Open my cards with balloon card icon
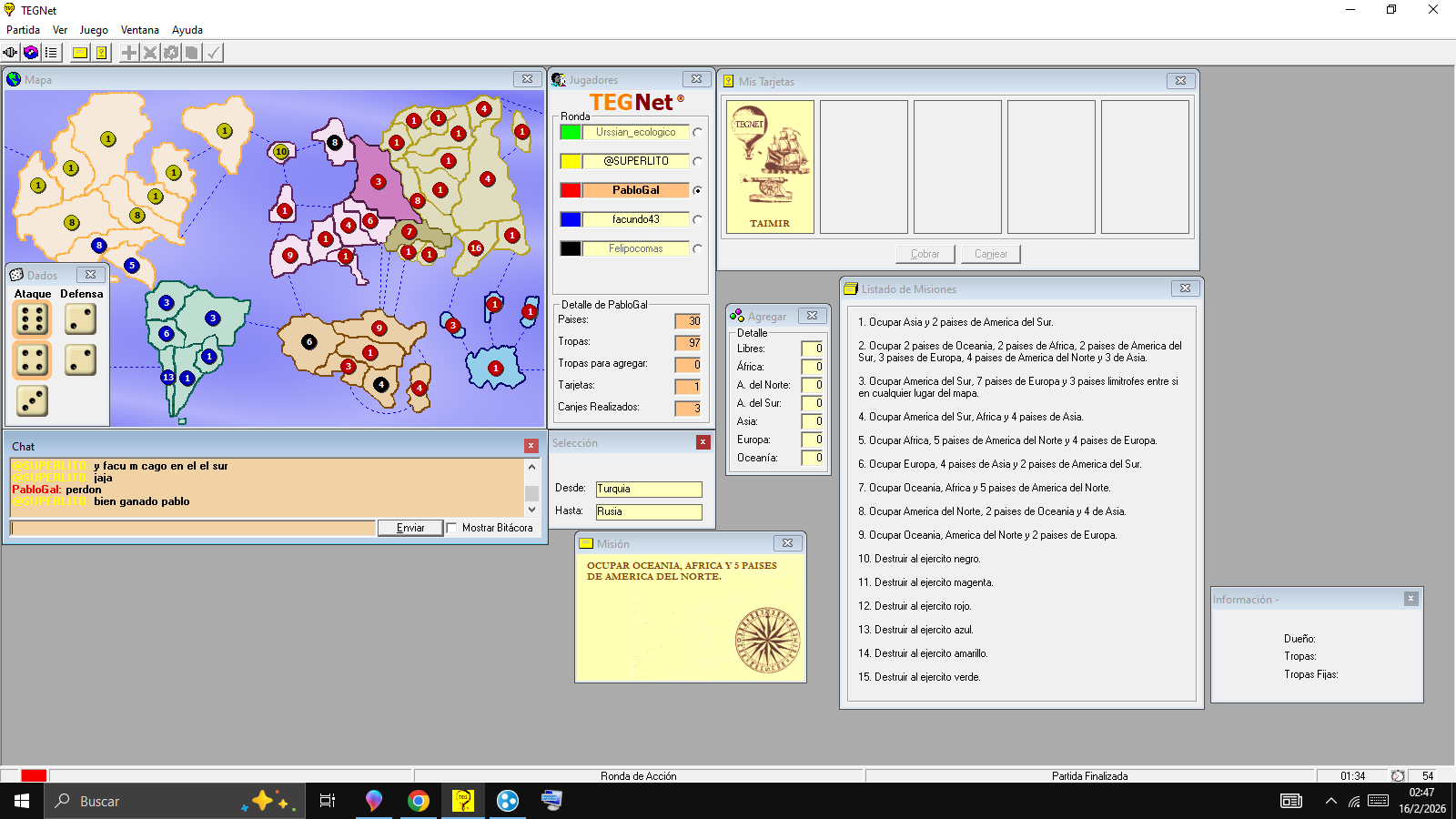 pyautogui.click(x=101, y=53)
